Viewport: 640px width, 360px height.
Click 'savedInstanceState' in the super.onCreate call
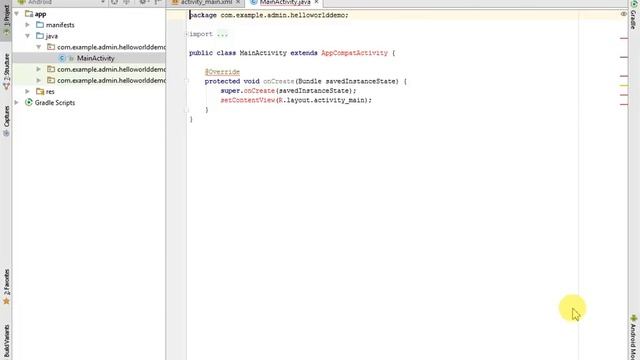(313, 91)
